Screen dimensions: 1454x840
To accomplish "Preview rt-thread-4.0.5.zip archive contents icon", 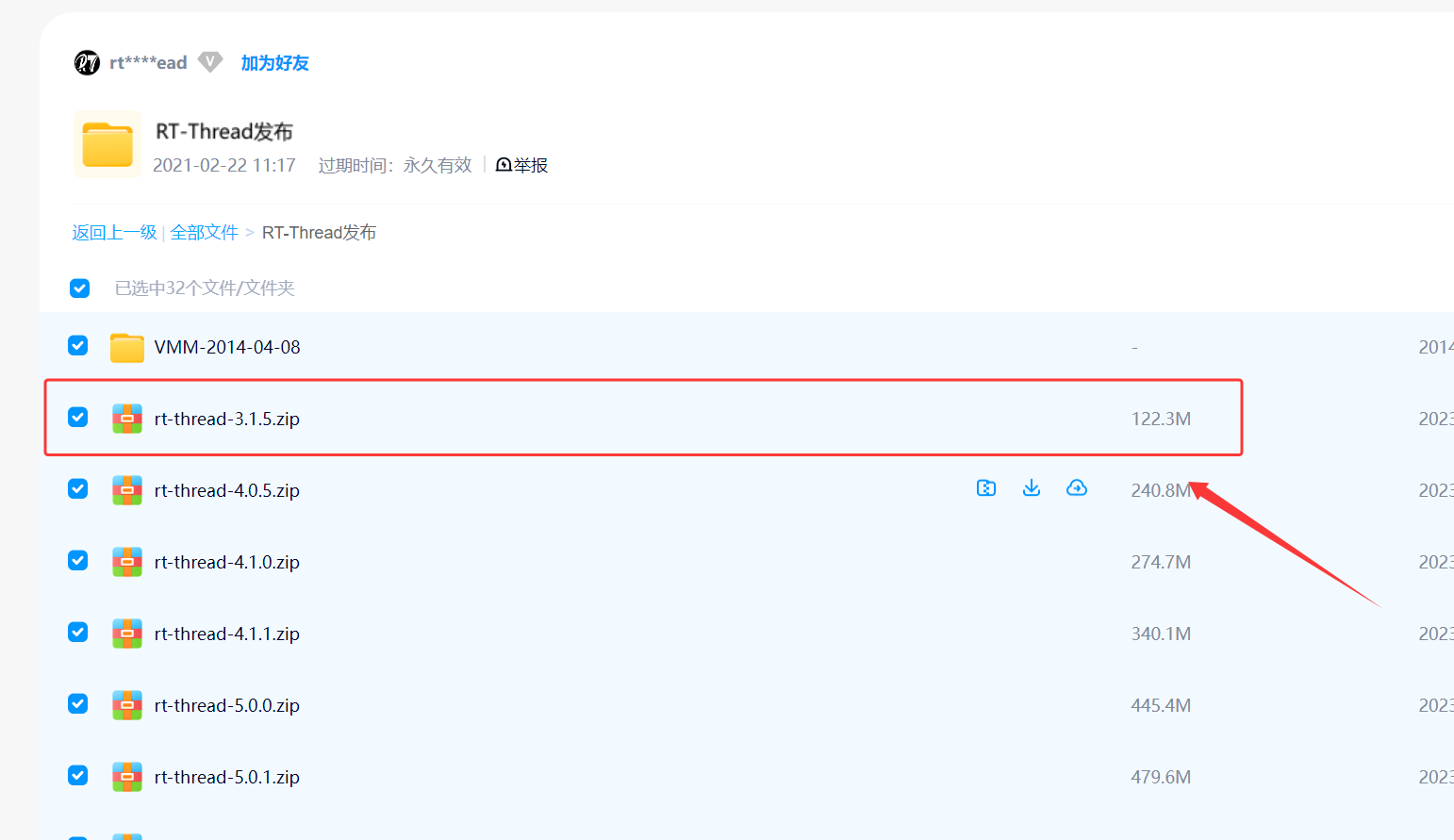I will click(x=986, y=488).
